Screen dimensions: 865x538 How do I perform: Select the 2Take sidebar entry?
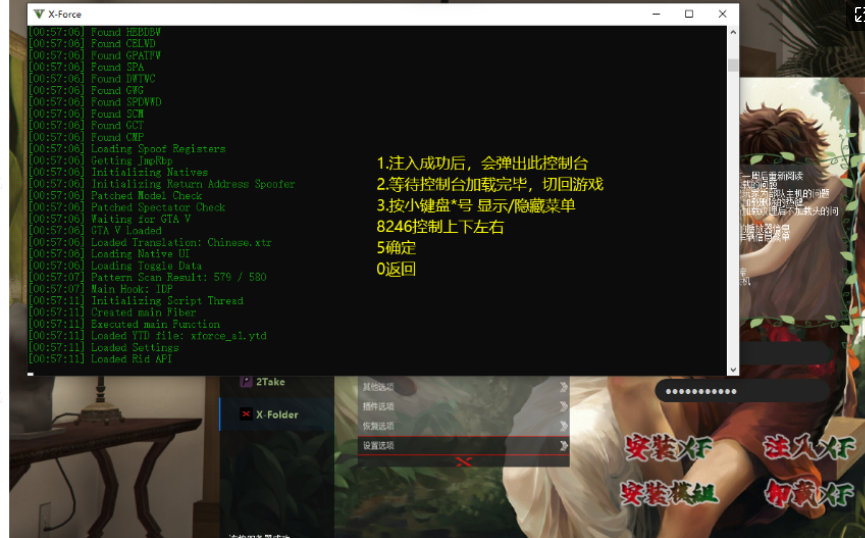[x=277, y=382]
